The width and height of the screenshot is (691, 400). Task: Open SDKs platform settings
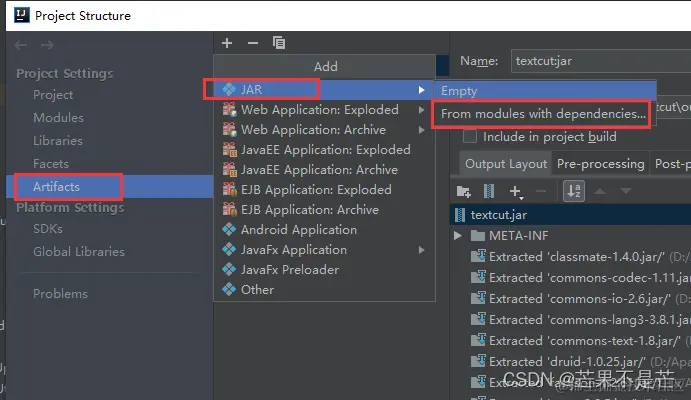pyautogui.click(x=48, y=229)
